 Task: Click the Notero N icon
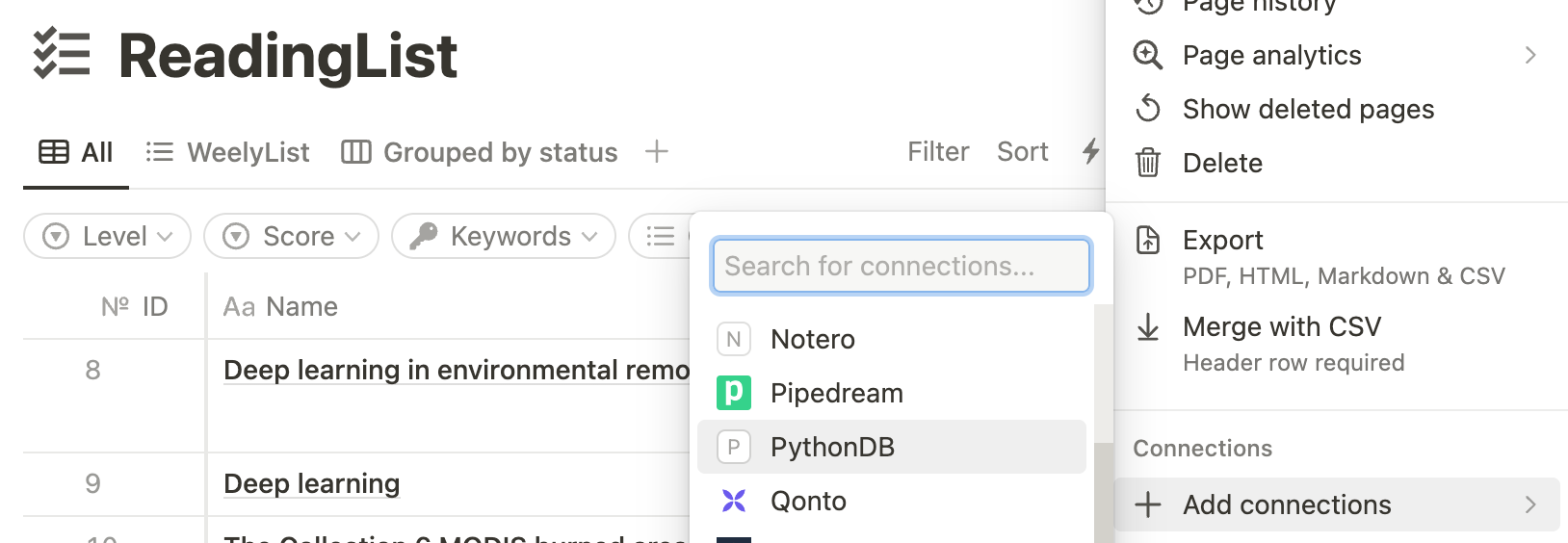coord(734,339)
